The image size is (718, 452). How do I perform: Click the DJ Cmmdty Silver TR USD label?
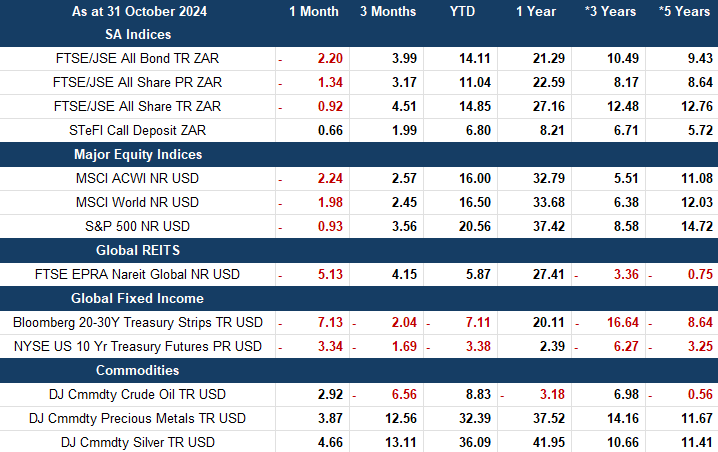[138, 442]
